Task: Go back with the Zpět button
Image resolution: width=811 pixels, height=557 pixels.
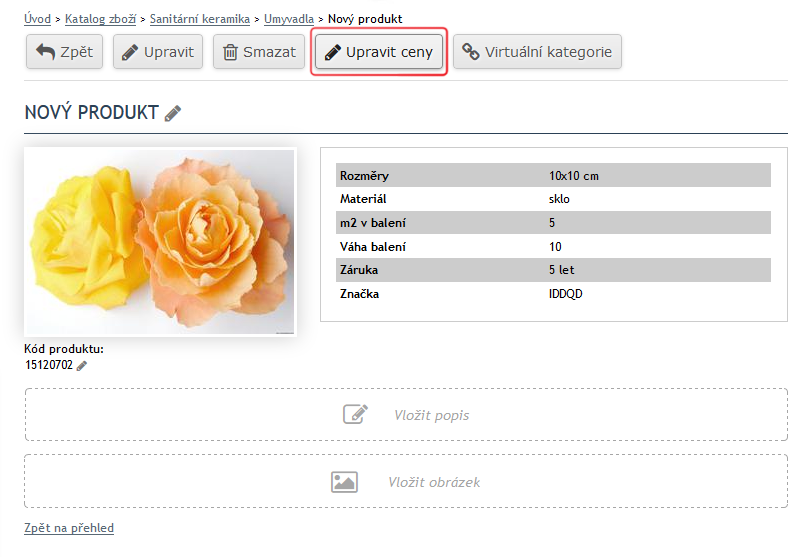Action: coord(64,52)
